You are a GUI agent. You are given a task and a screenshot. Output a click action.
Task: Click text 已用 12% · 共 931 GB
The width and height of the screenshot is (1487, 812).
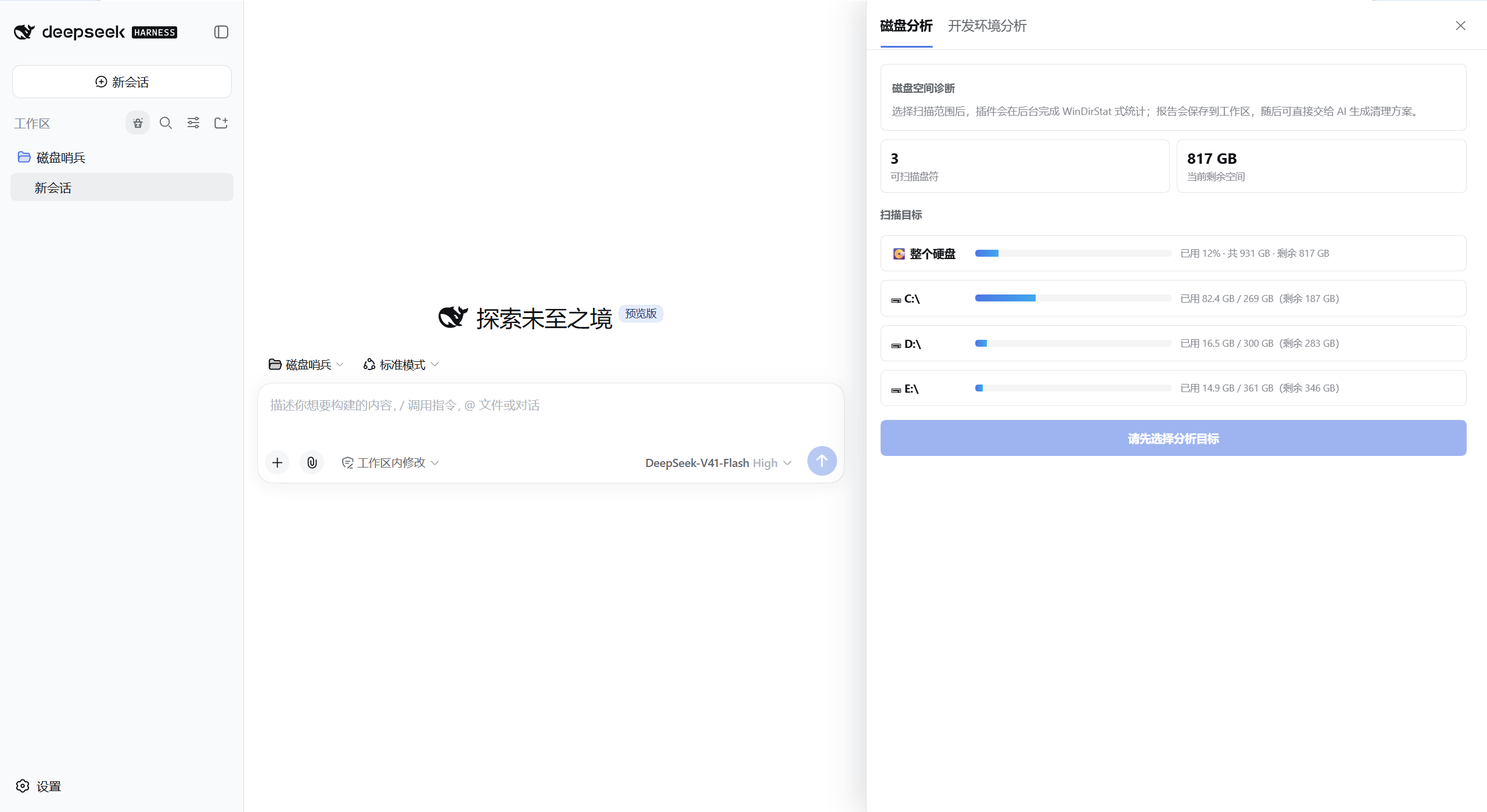pyautogui.click(x=1225, y=253)
